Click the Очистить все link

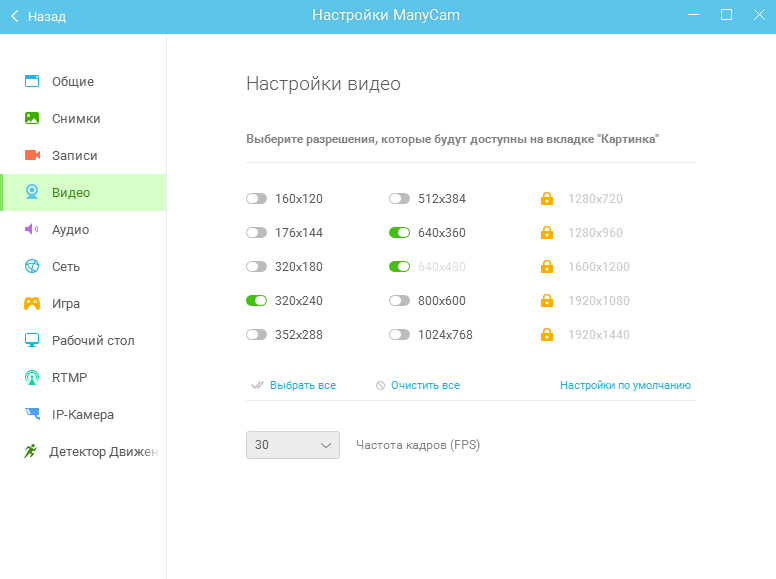point(425,385)
